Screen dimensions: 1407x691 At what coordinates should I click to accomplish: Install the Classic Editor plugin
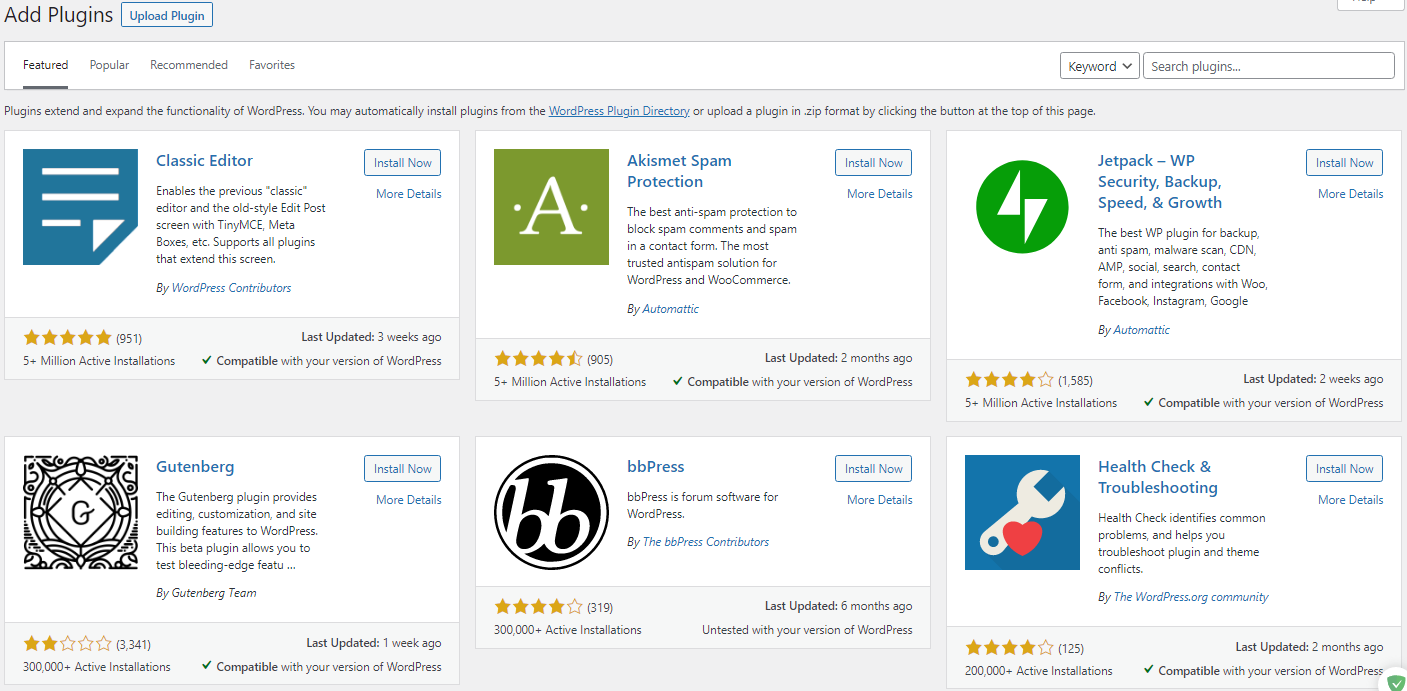click(403, 163)
